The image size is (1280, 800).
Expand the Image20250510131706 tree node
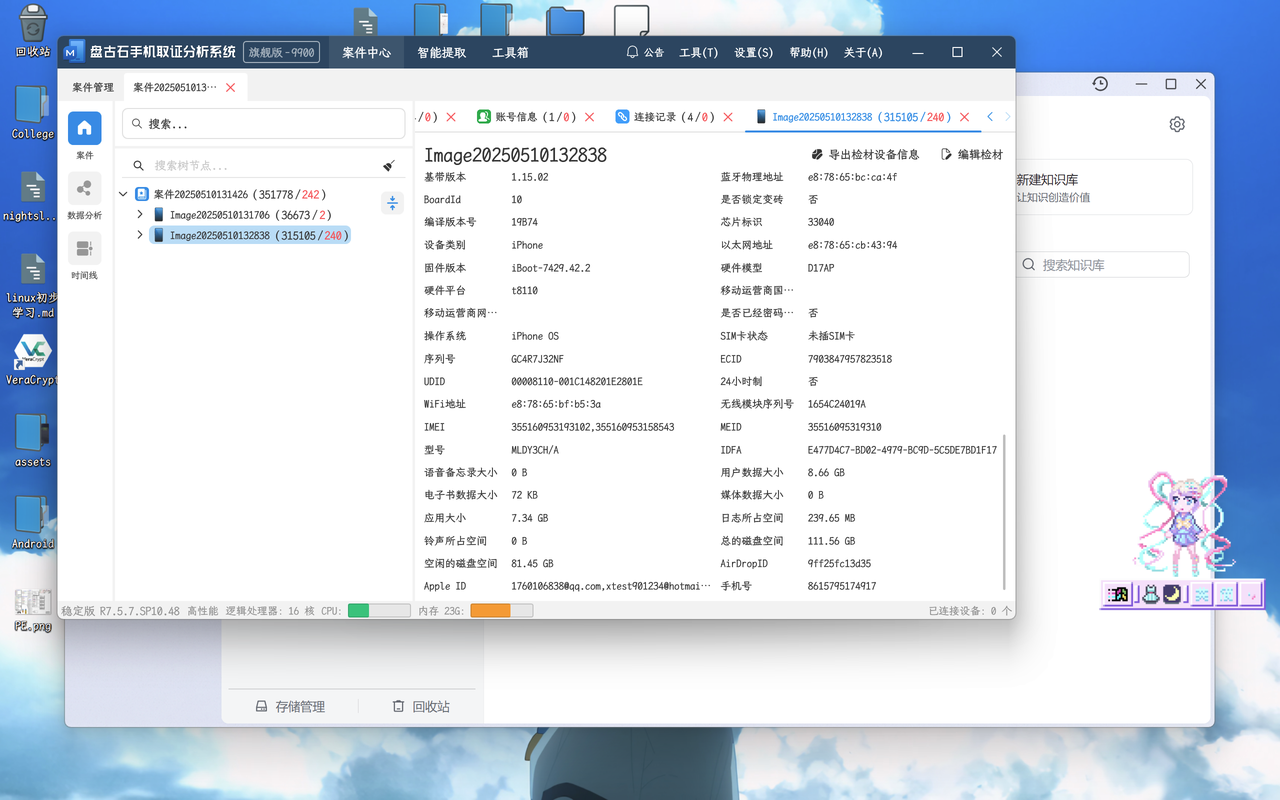tap(140, 215)
